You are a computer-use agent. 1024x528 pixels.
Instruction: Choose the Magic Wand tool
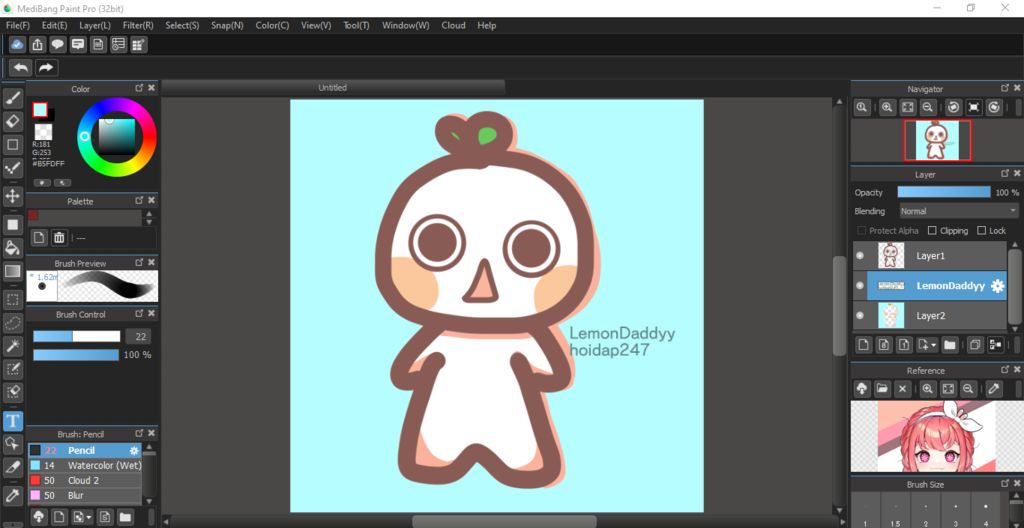point(12,346)
